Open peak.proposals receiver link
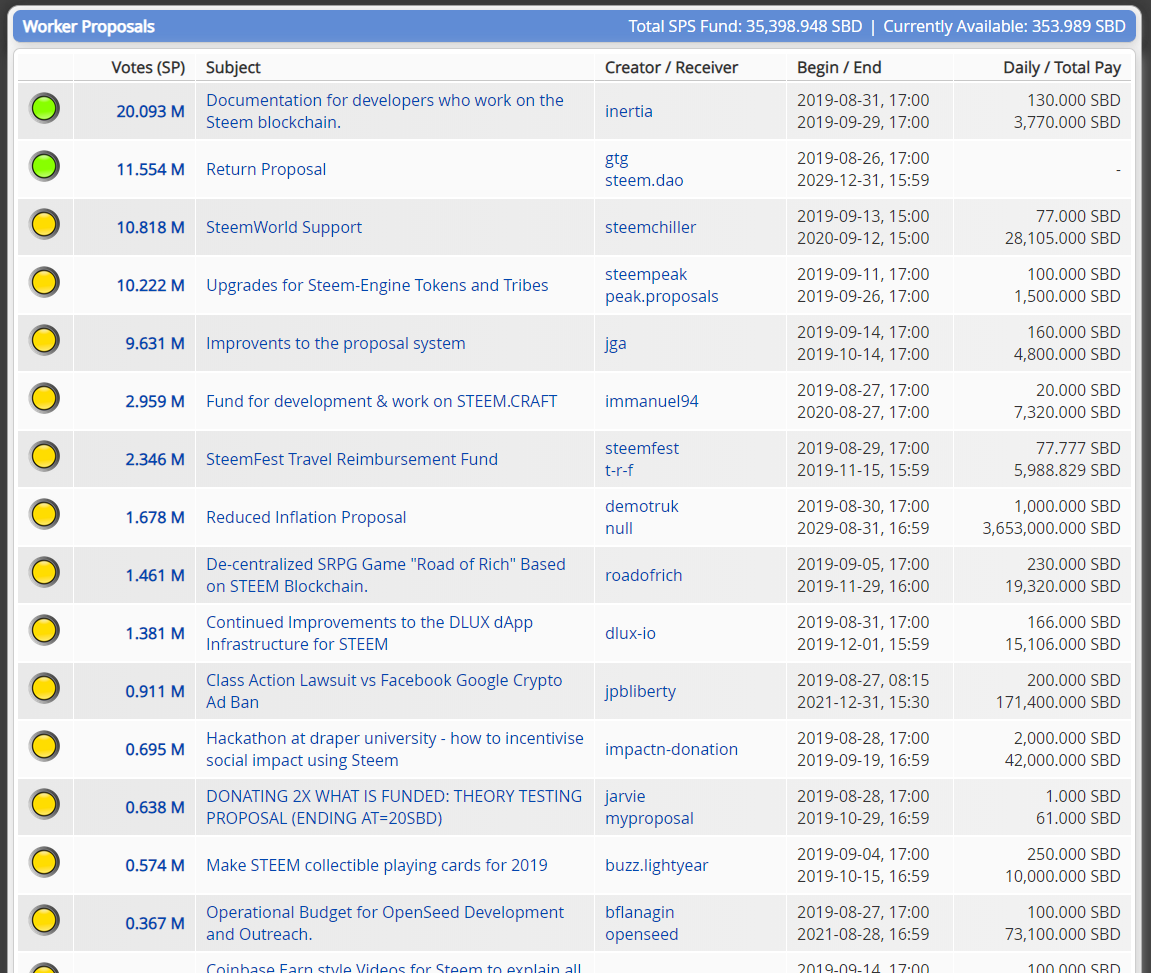1151x973 pixels. point(661,296)
